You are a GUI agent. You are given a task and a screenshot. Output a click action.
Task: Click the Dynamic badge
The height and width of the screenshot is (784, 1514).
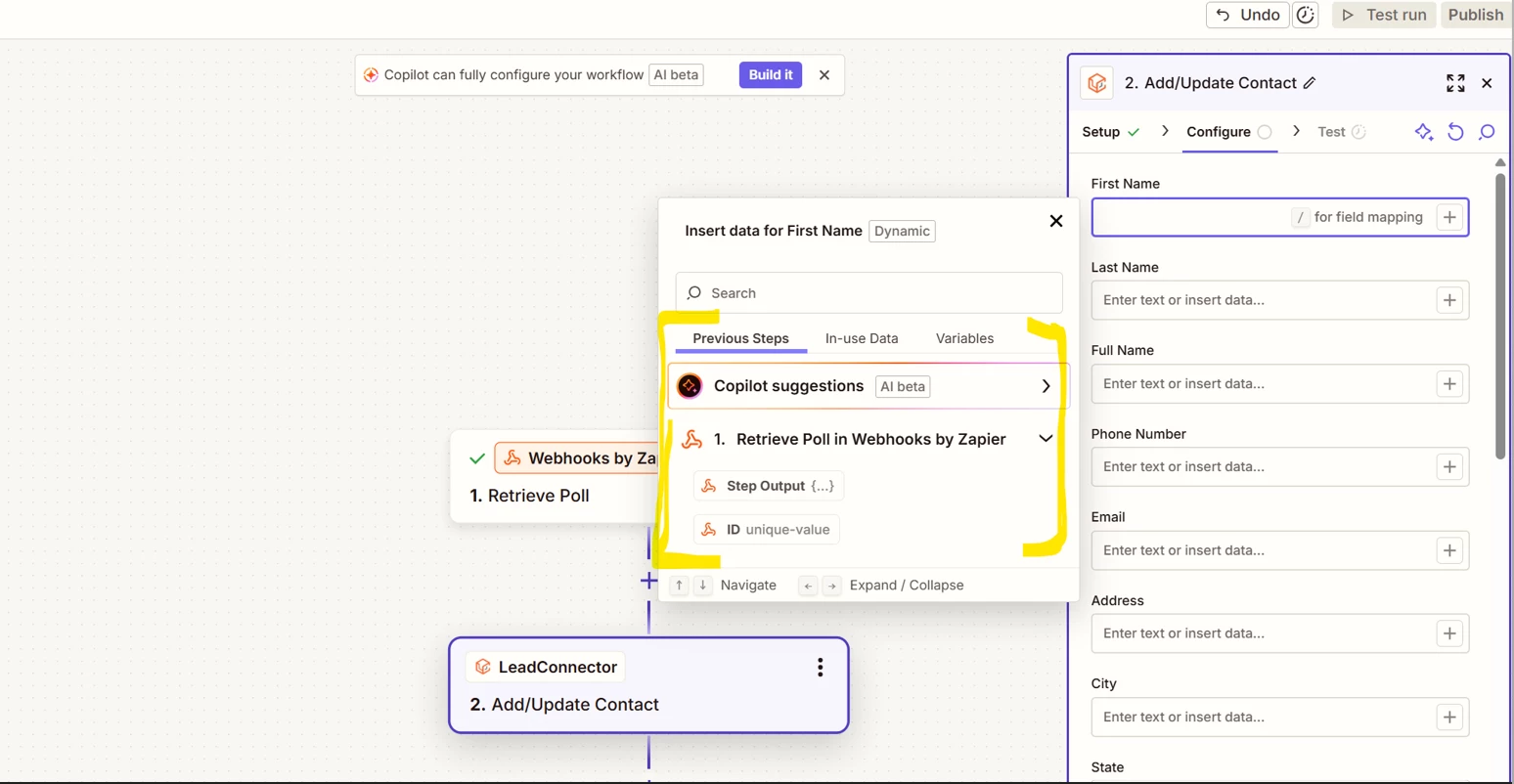coord(902,231)
